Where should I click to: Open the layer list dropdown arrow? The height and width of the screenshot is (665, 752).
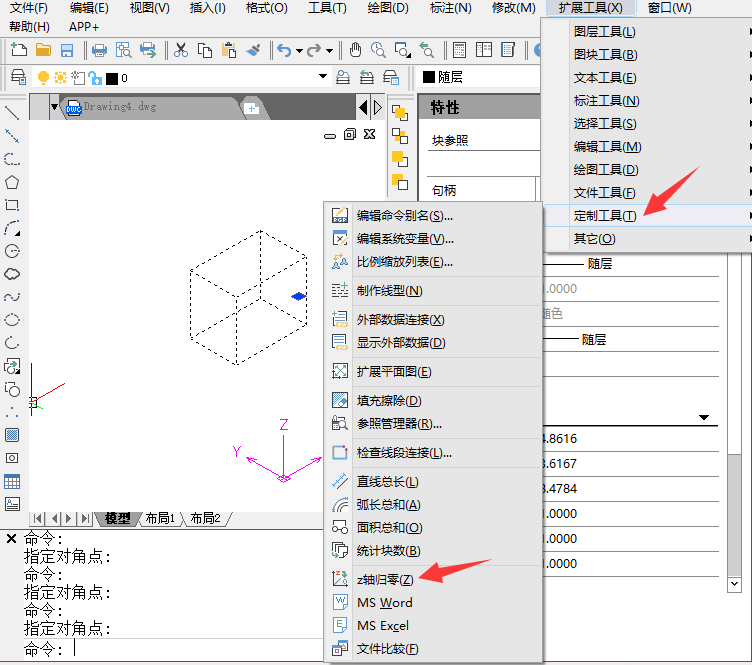tap(322, 77)
